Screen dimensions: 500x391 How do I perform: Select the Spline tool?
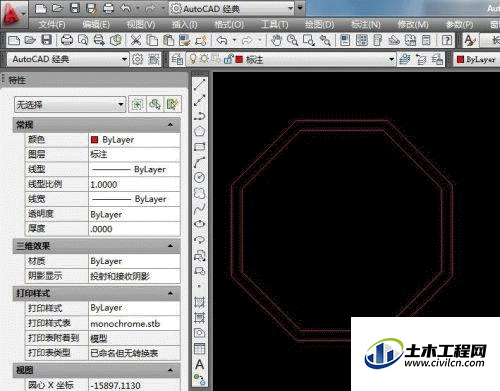coord(200,209)
